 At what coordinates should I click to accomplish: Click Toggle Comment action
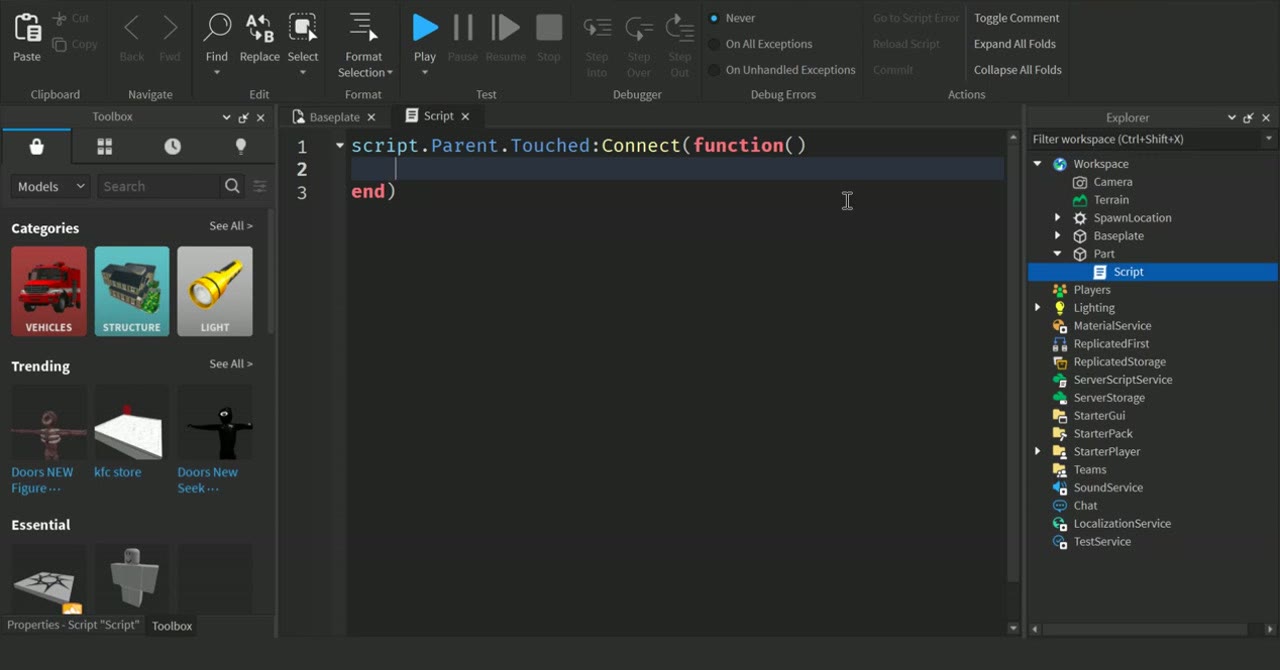pos(1016,18)
